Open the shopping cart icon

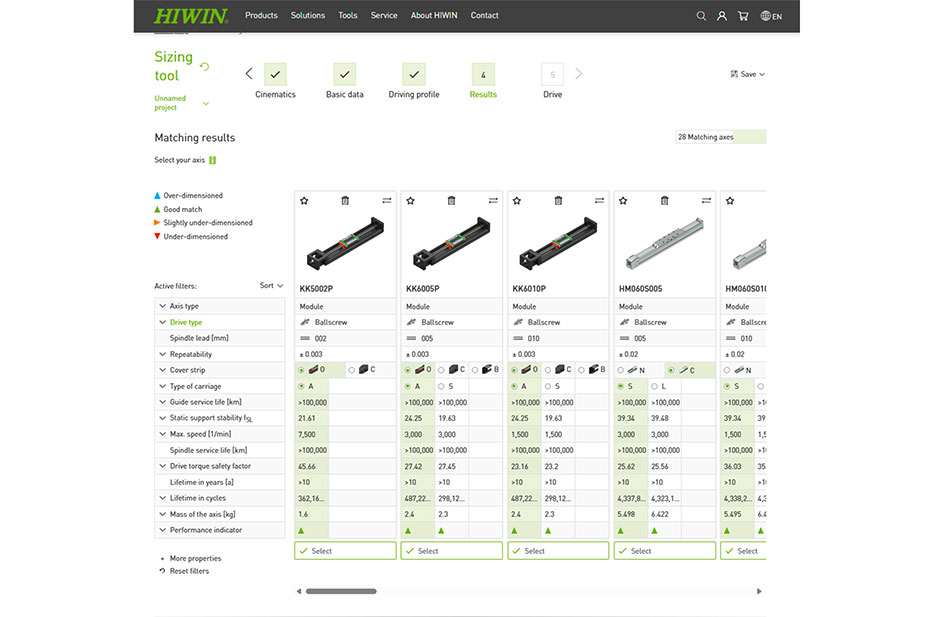click(x=743, y=16)
